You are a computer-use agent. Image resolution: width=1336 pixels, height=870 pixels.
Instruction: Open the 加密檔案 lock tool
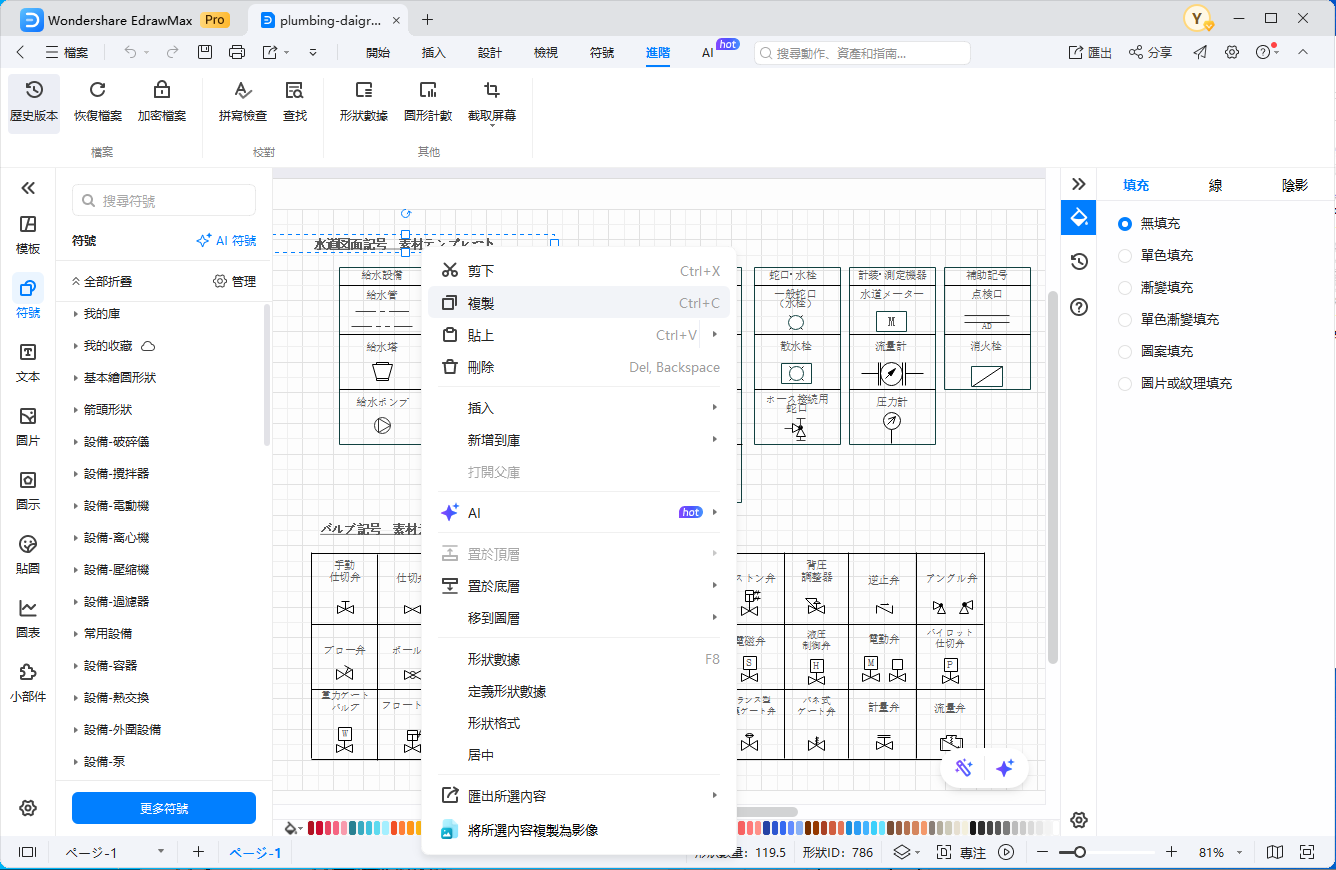point(162,102)
